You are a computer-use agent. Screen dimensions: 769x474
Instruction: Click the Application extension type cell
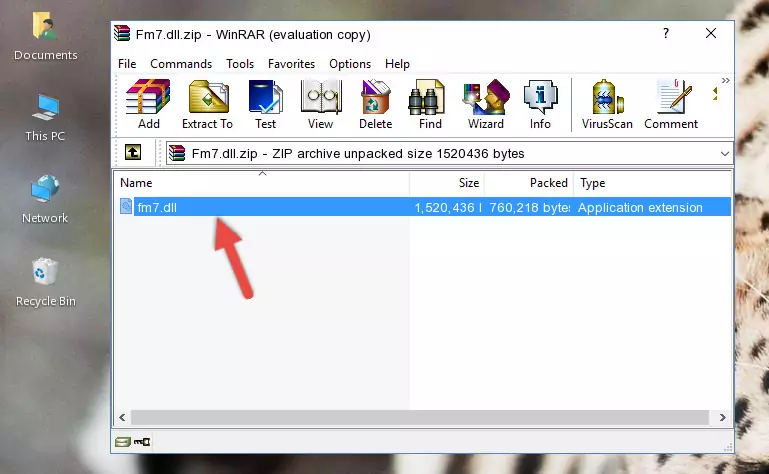pos(640,208)
